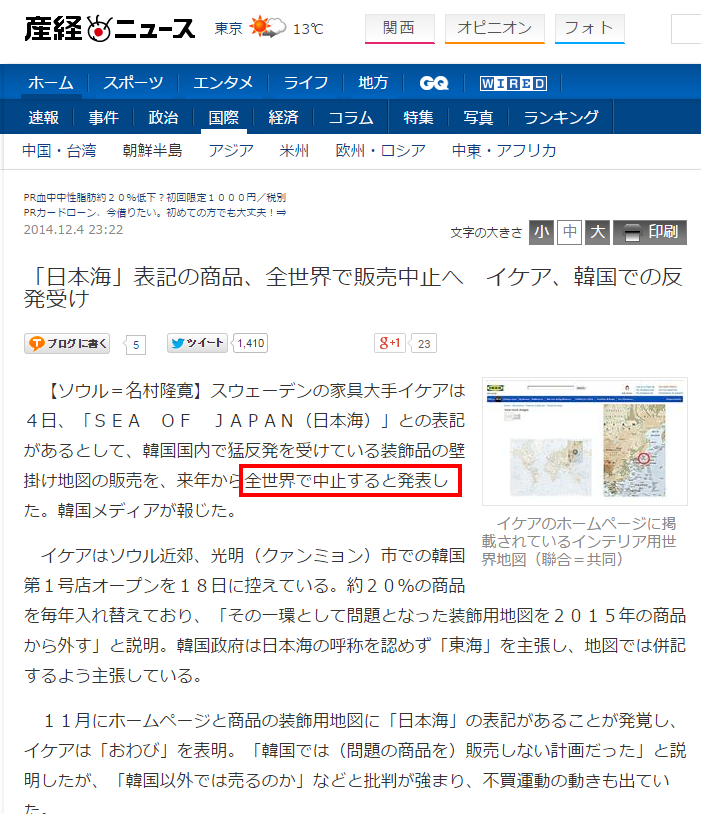Open the 中国・台湾 region link
Screen dimensions: 701x814
[x=59, y=151]
